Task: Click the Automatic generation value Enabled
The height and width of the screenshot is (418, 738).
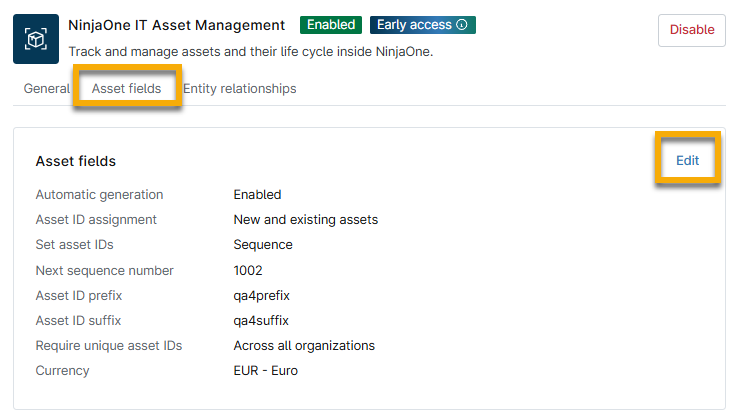Action: pyautogui.click(x=257, y=195)
